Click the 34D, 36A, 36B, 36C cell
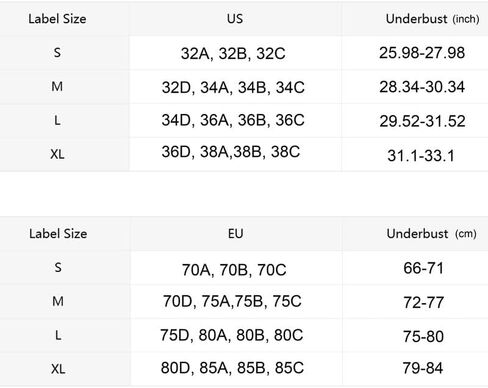The width and height of the screenshot is (488, 388). (233, 120)
